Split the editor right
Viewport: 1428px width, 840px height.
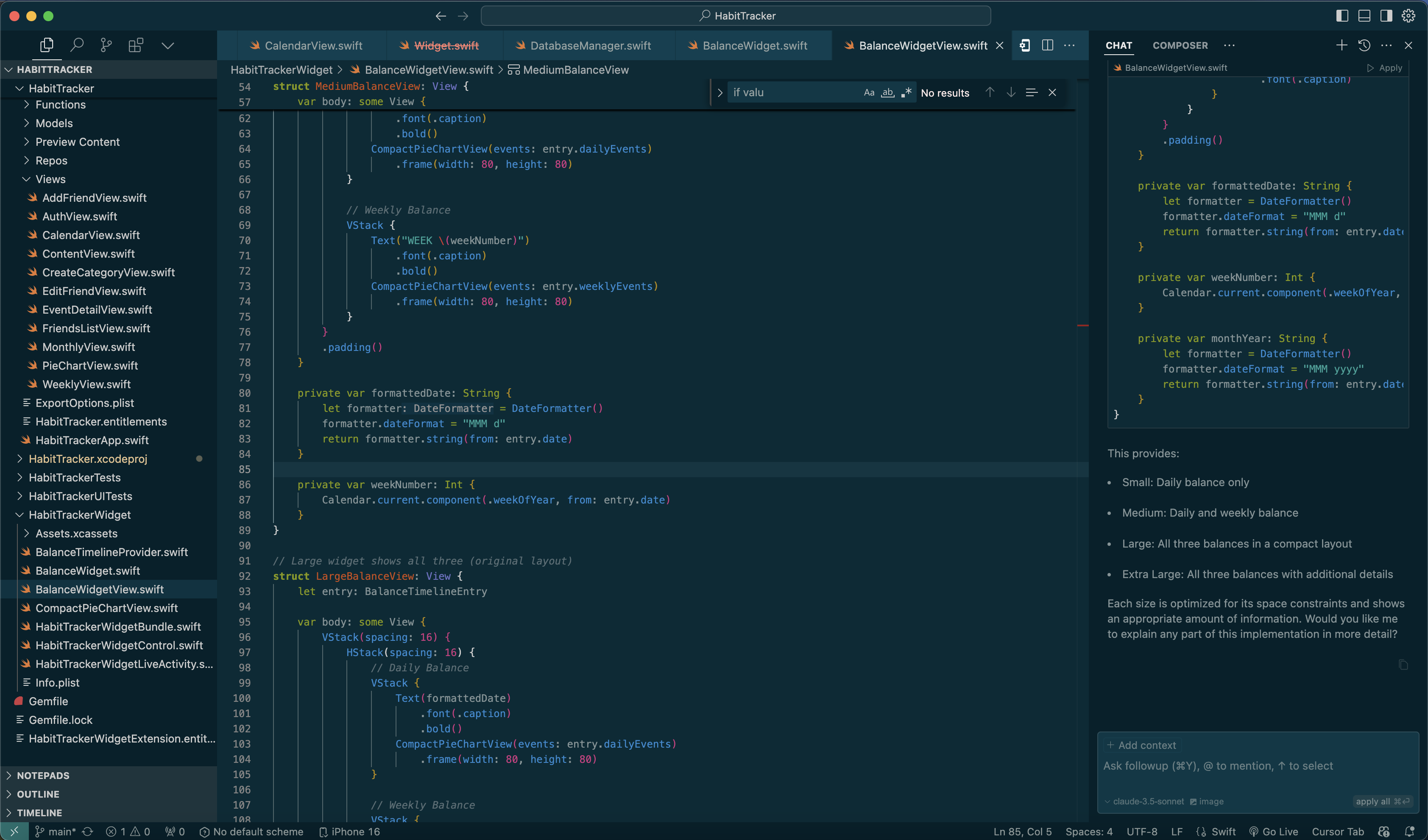click(x=1047, y=45)
